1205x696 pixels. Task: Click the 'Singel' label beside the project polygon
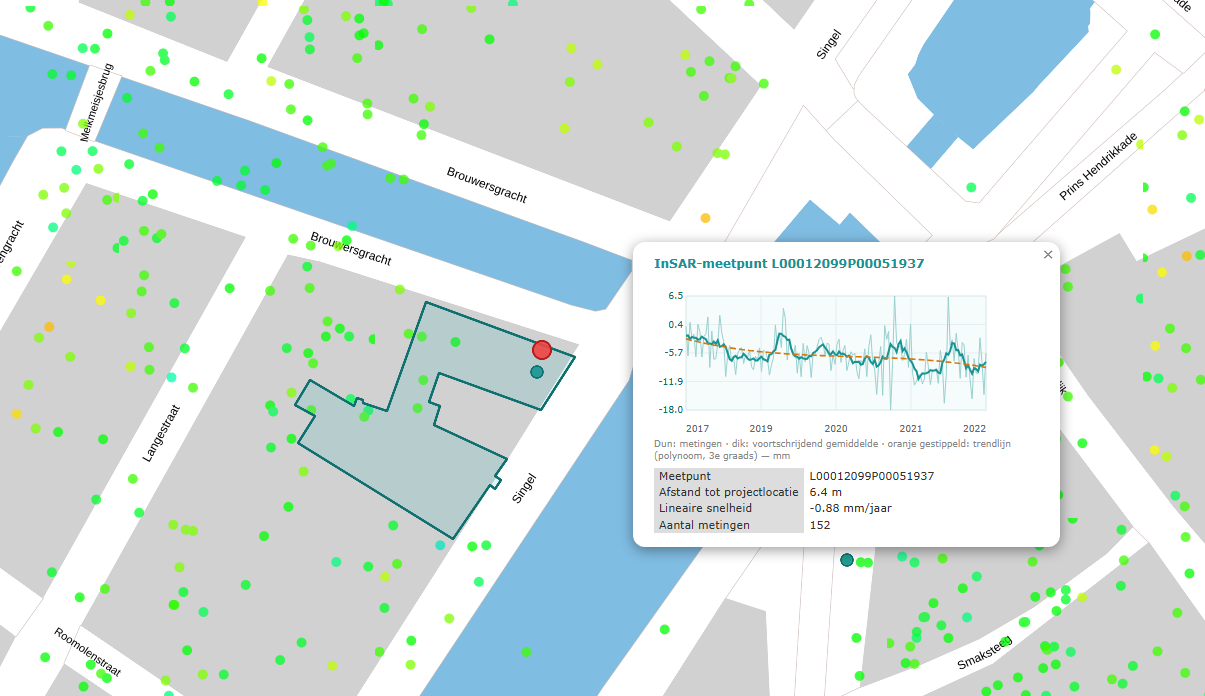coord(527,488)
